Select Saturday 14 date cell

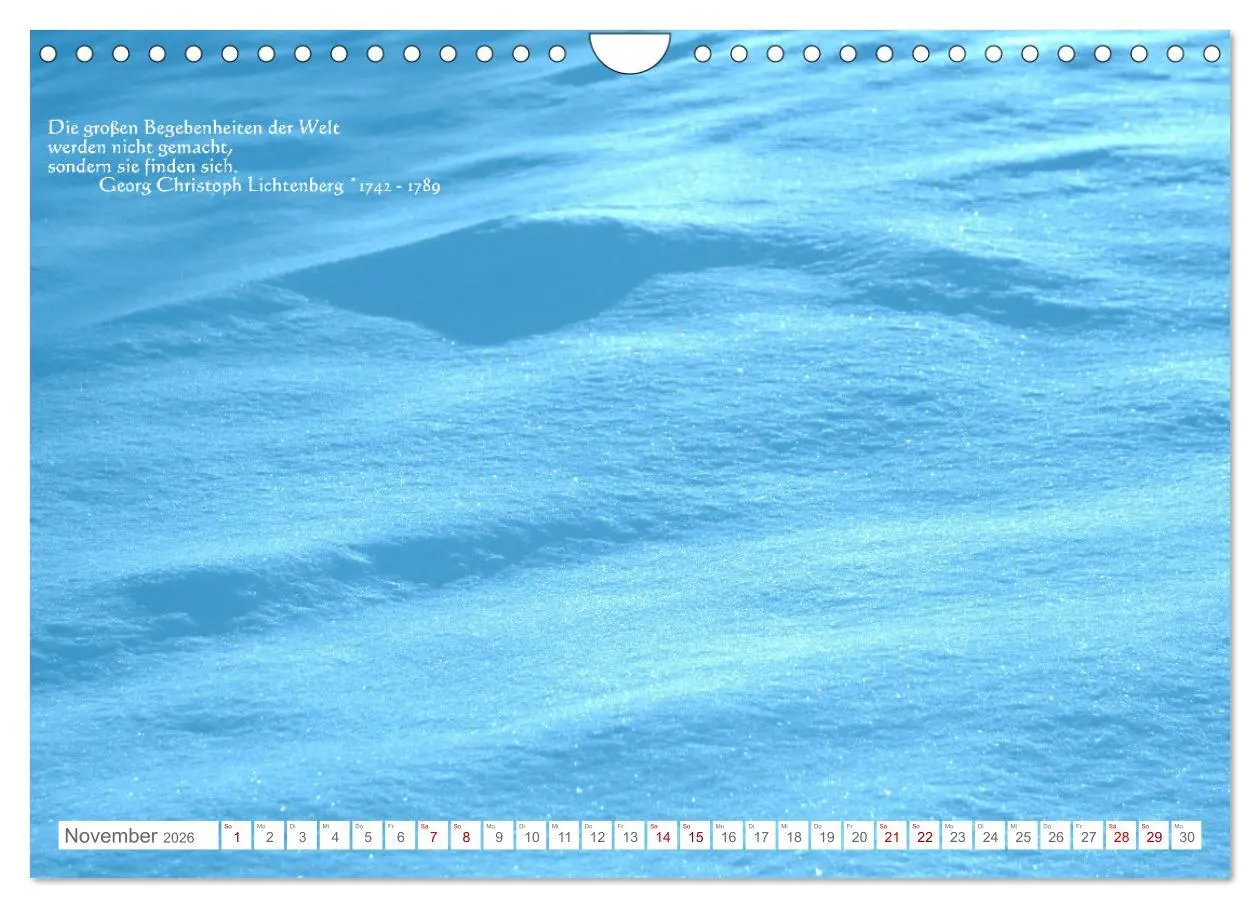click(662, 836)
